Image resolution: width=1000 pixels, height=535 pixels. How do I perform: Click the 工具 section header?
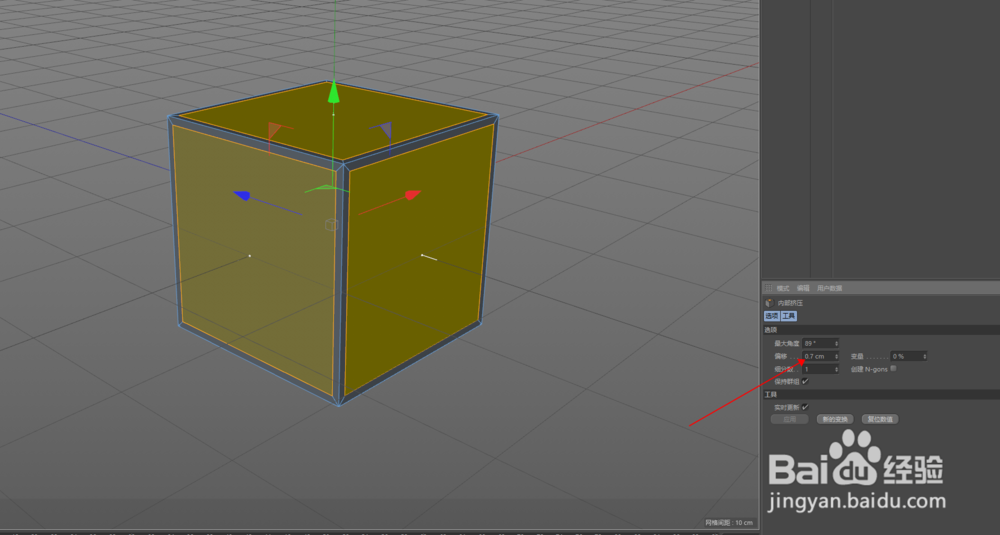click(881, 395)
